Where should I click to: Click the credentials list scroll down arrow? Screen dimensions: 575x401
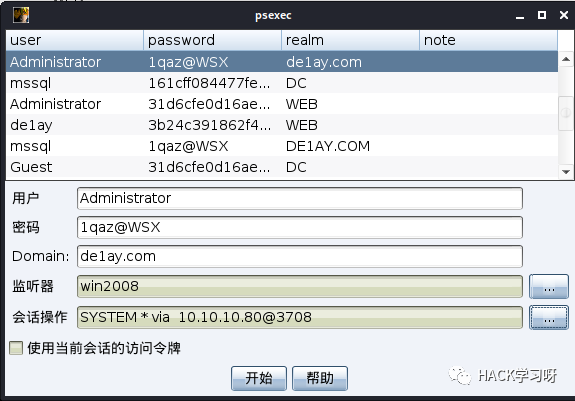(566, 172)
